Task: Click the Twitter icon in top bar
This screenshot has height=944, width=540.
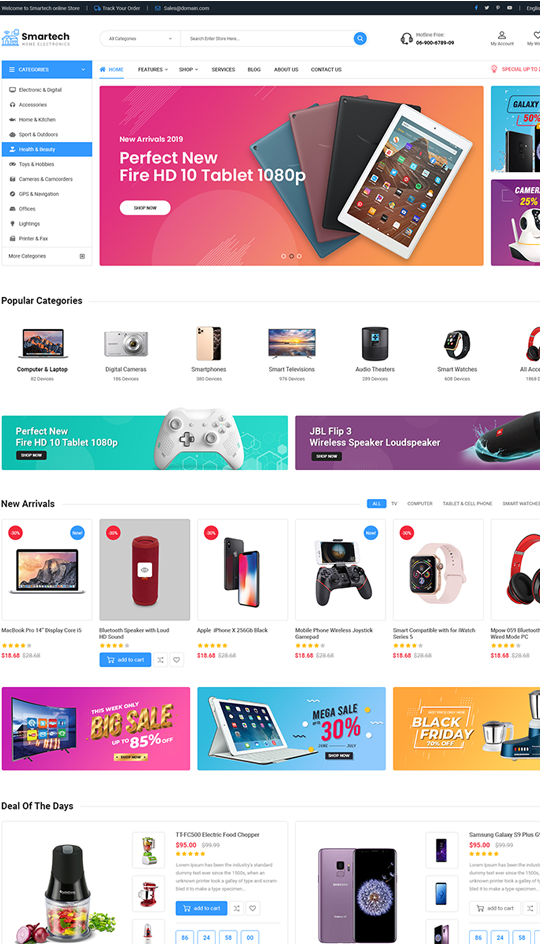Action: 487,8
